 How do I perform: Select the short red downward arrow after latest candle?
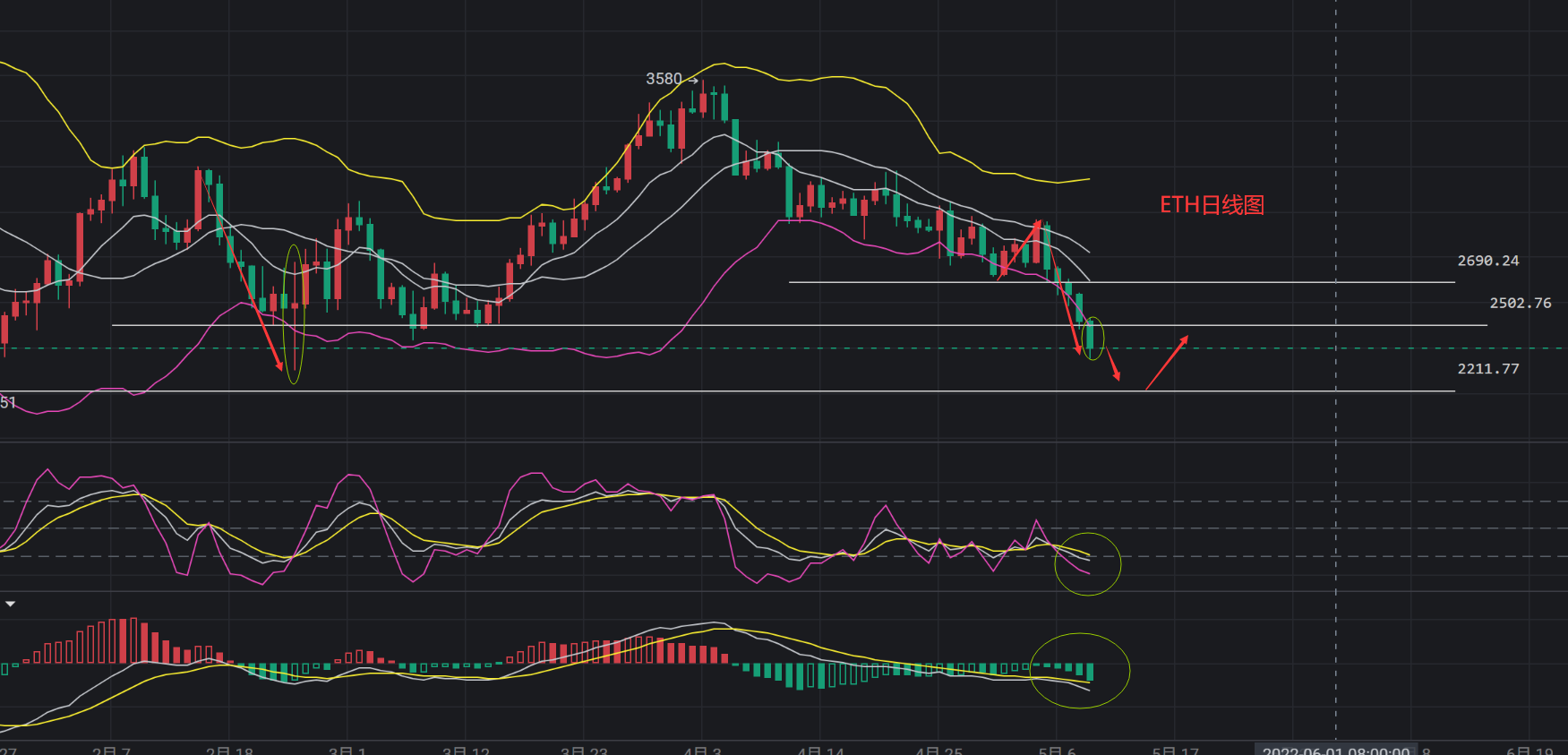1113,366
